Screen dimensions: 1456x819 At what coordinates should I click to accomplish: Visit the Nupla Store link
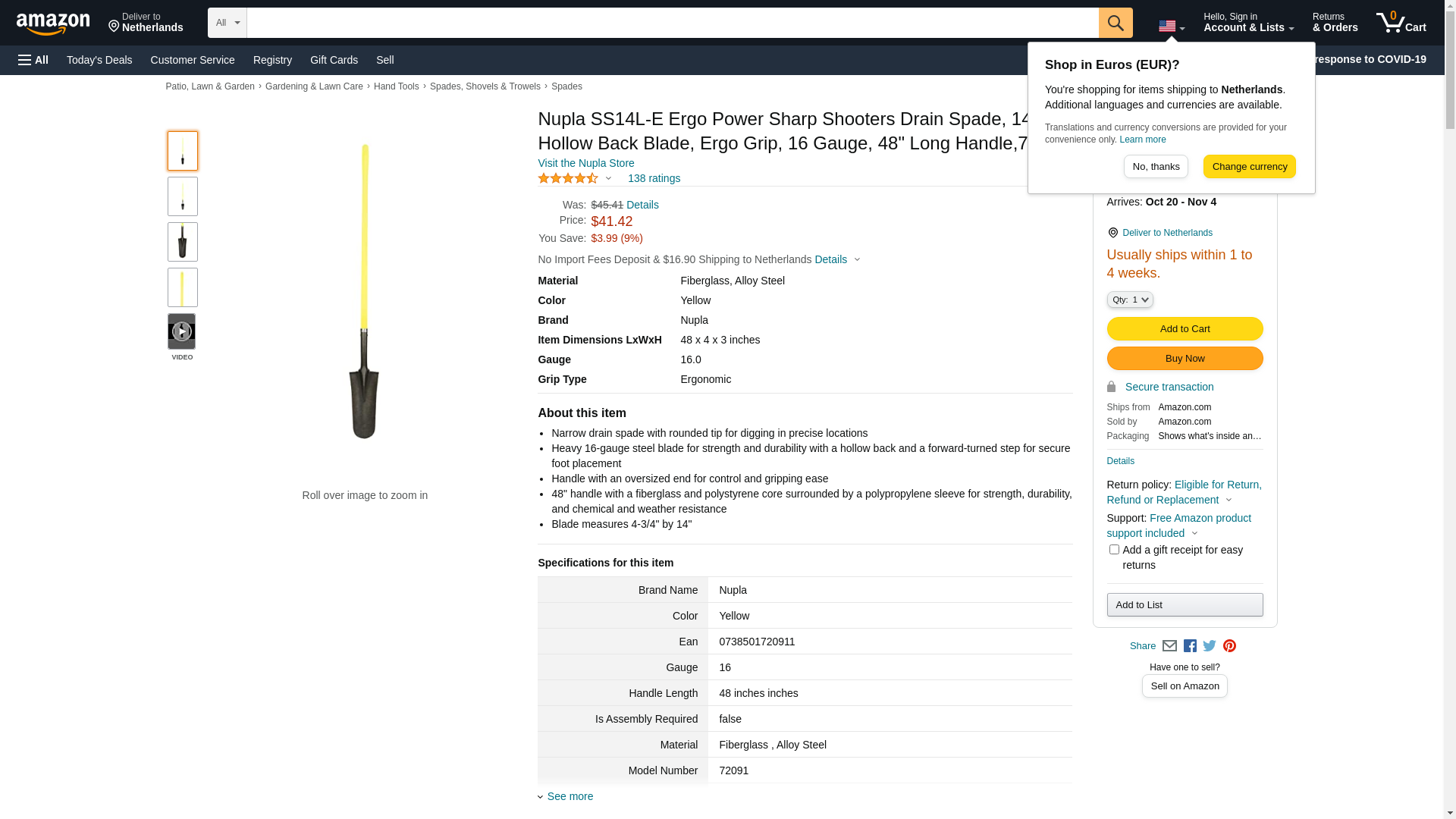[x=586, y=163]
